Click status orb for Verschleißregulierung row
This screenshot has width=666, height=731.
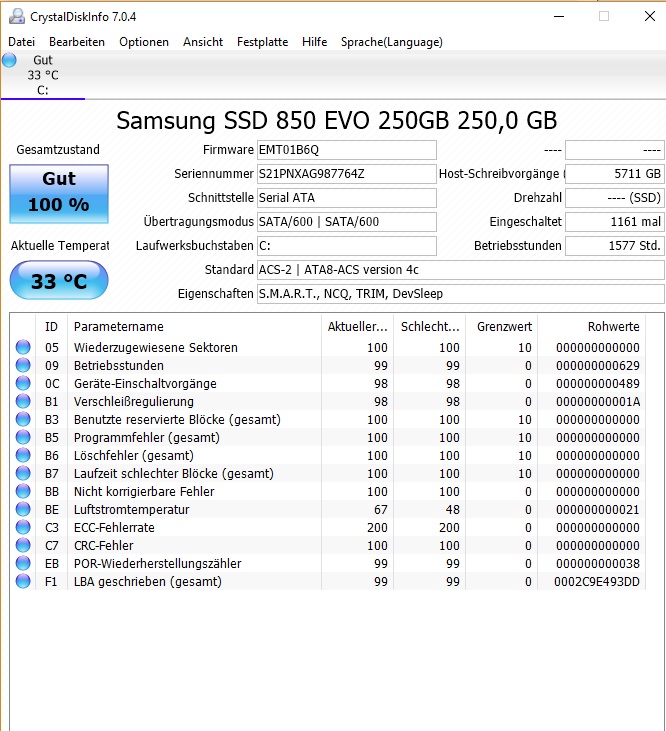click(x=23, y=401)
